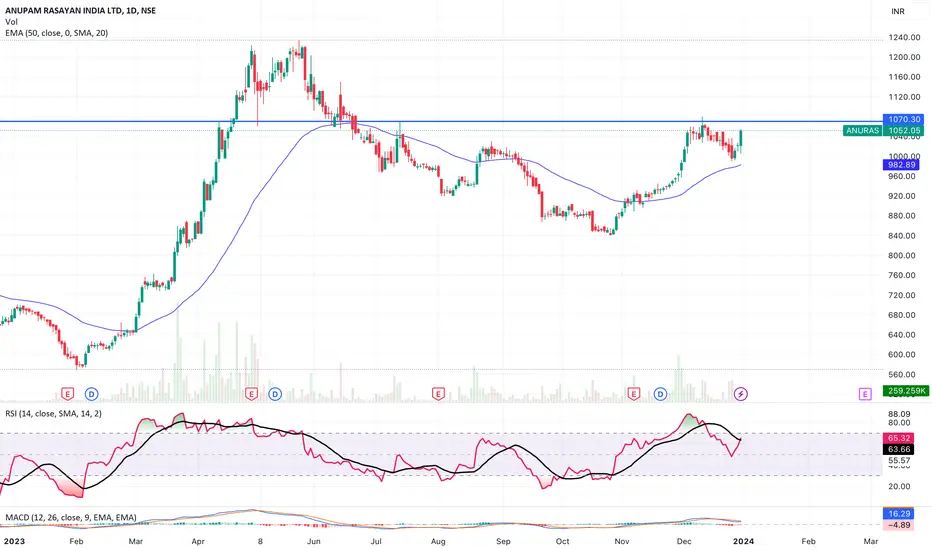Select the earnings E marker in early November
The width and height of the screenshot is (932, 550).
coord(634,394)
